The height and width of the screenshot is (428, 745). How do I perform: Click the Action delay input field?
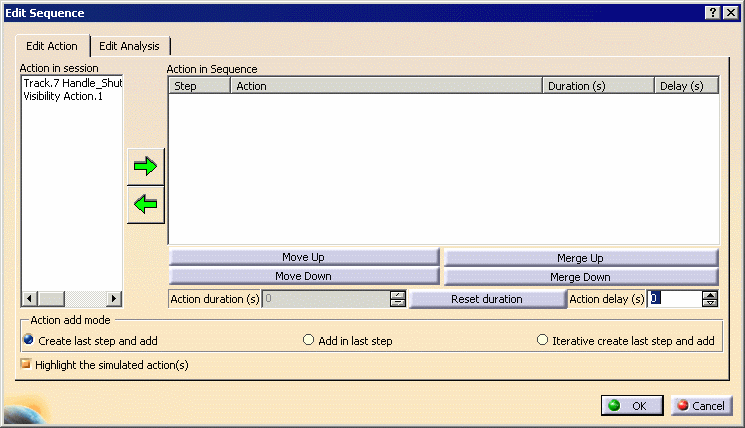(x=675, y=299)
